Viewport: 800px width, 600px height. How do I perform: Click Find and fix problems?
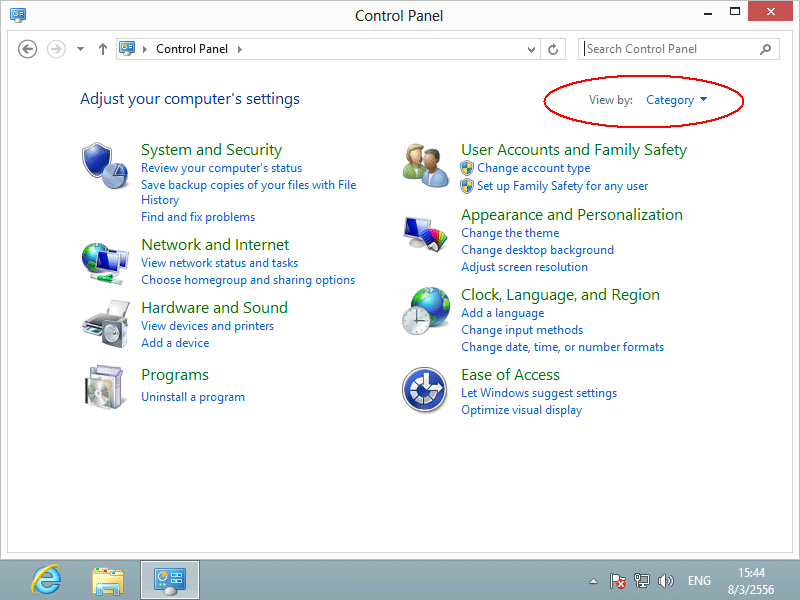point(198,217)
